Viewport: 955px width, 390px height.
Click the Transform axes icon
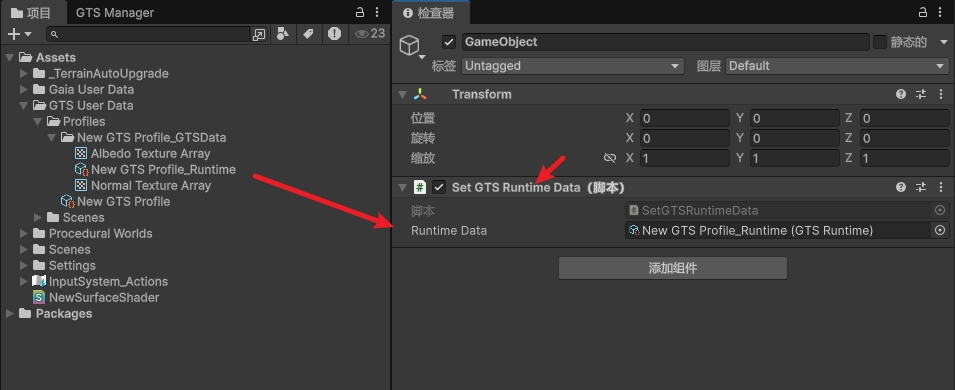pos(420,94)
